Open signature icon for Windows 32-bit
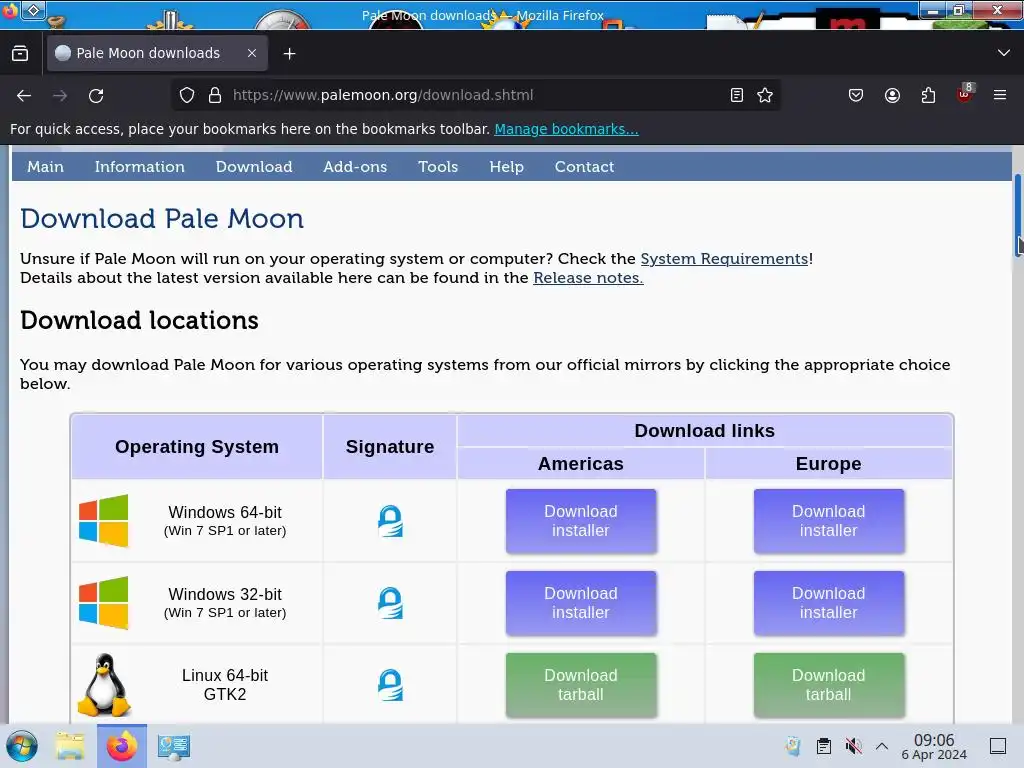 point(390,603)
